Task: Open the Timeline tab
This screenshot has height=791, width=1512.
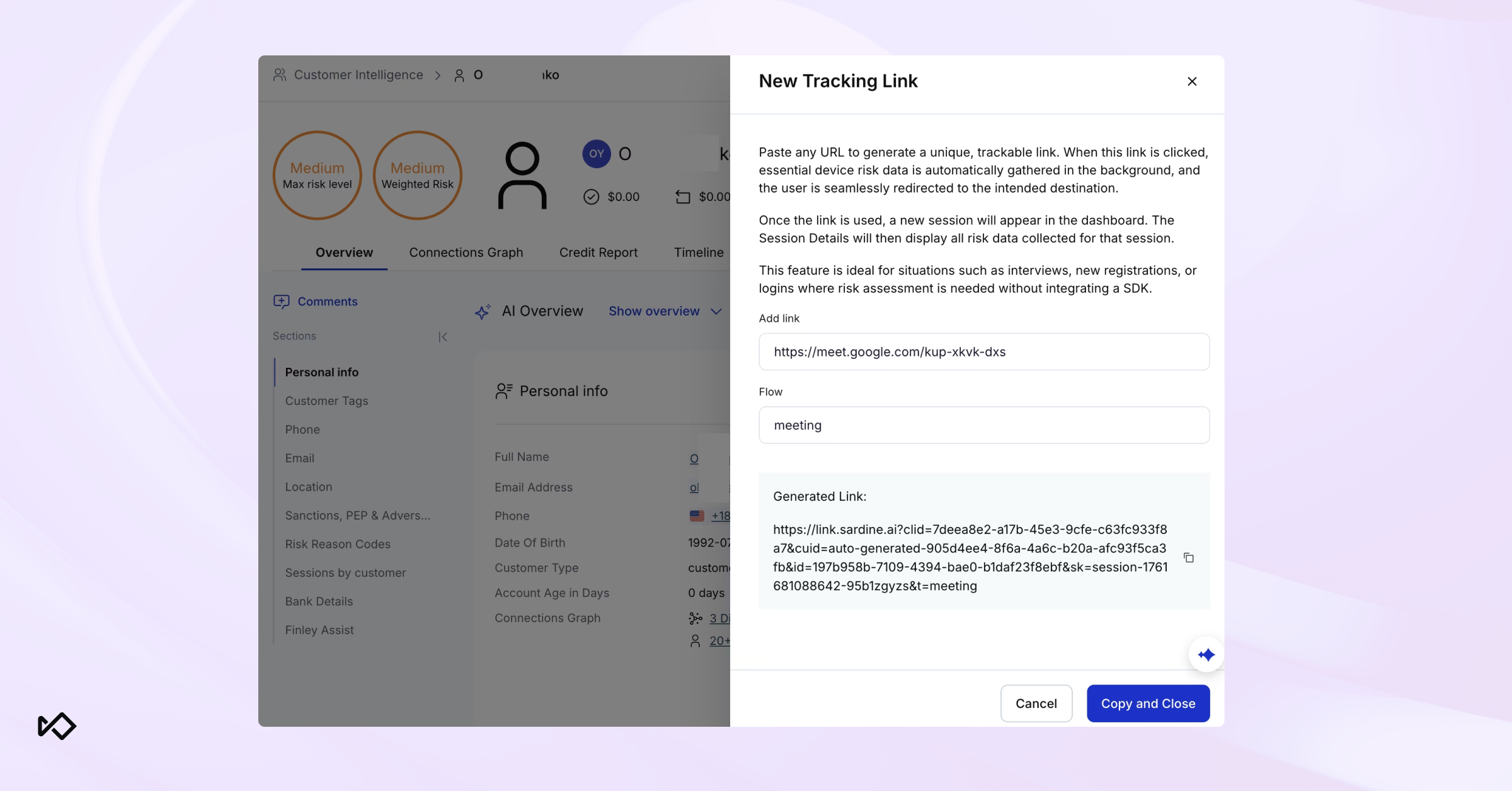Action: coord(698,253)
